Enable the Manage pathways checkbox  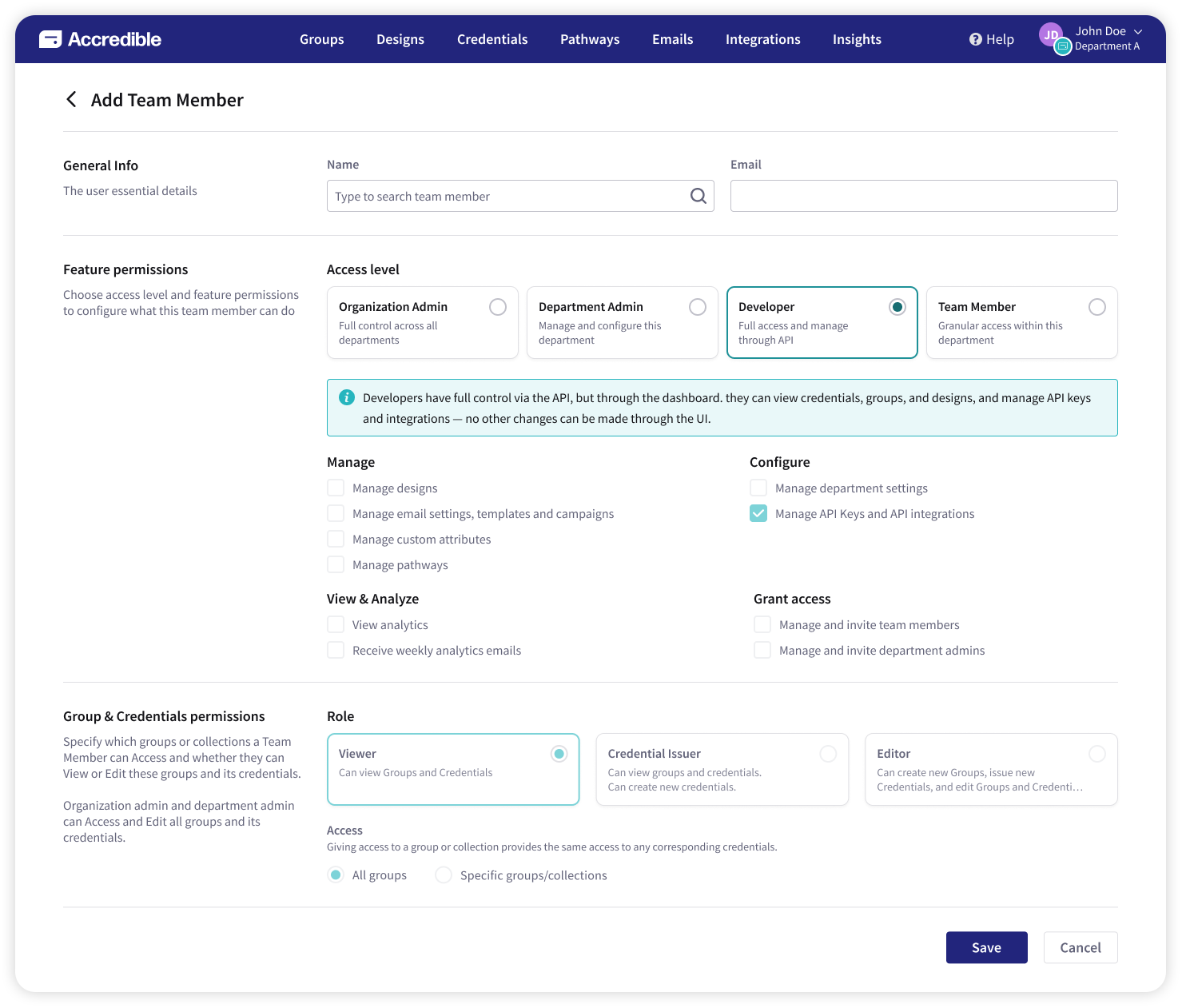click(x=336, y=564)
